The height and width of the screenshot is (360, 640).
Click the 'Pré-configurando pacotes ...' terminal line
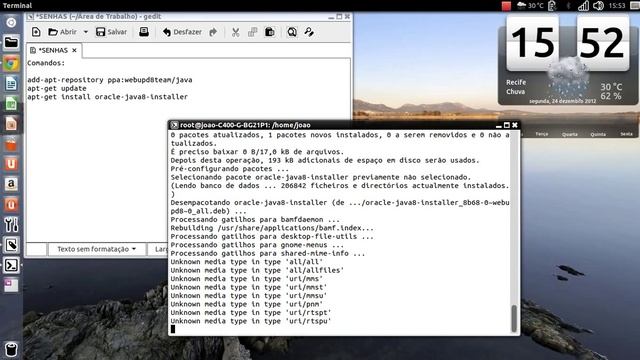click(229, 169)
